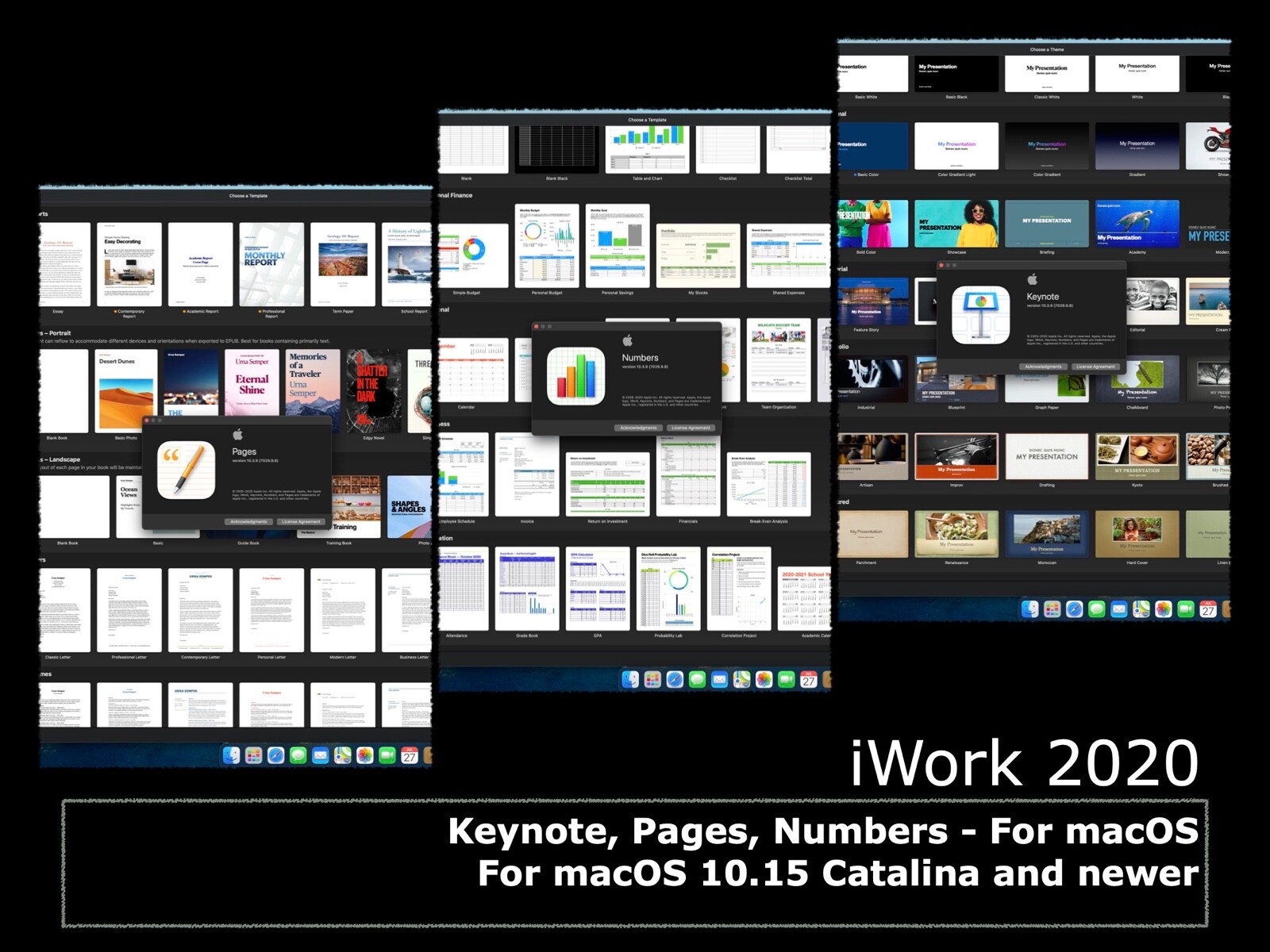The width and height of the screenshot is (1270, 952).
Task: Select the Moroccan theme in Keynote
Action: coord(1047,534)
